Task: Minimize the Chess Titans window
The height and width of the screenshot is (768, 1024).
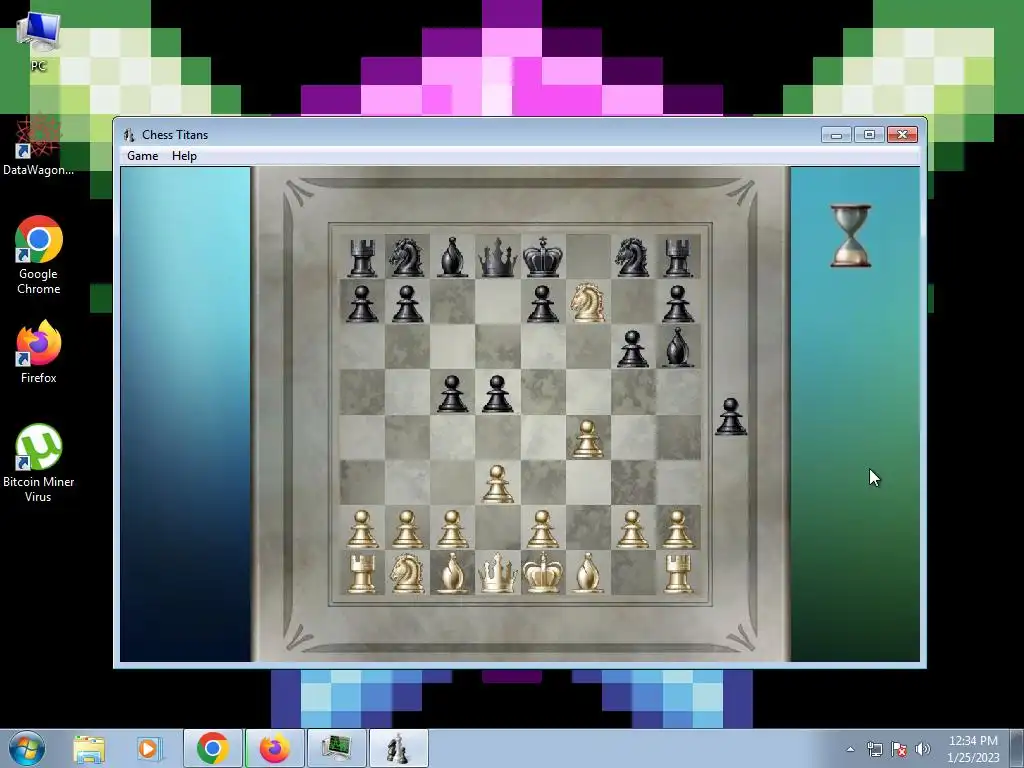Action: point(837,135)
